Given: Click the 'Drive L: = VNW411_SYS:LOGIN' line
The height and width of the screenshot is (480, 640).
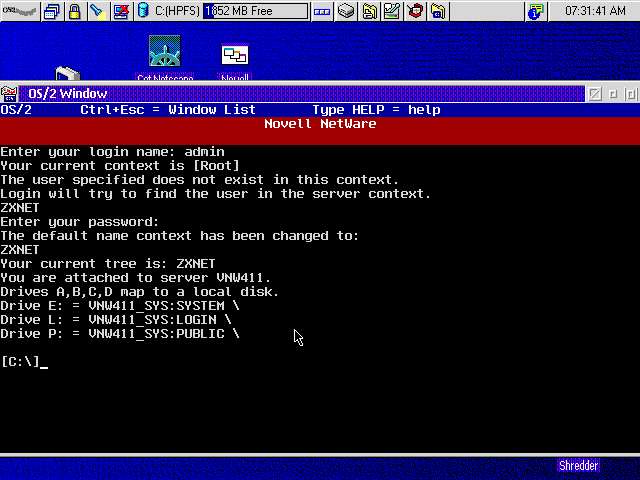Looking at the screenshot, I should [x=116, y=320].
